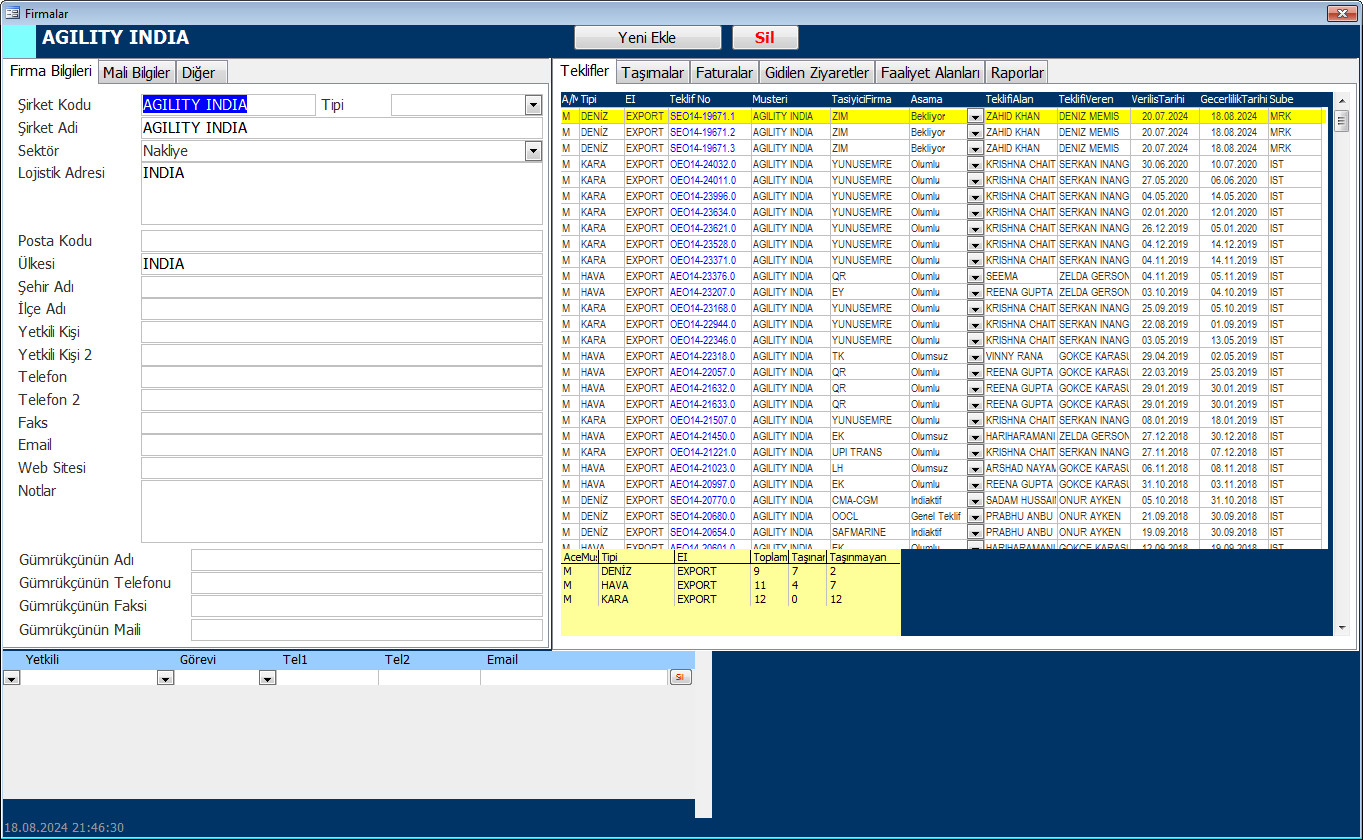Click the Gümrükçünün Maili field
The width and height of the screenshot is (1363, 840).
(x=367, y=630)
